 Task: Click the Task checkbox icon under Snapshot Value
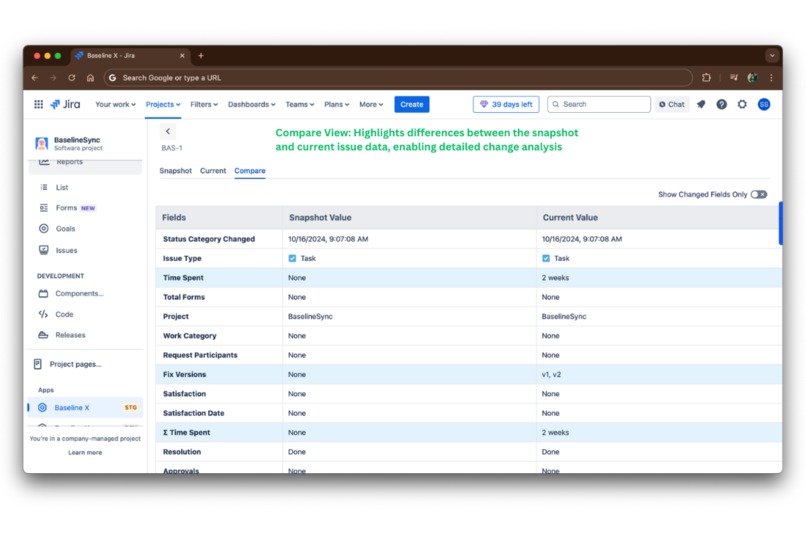click(x=292, y=258)
